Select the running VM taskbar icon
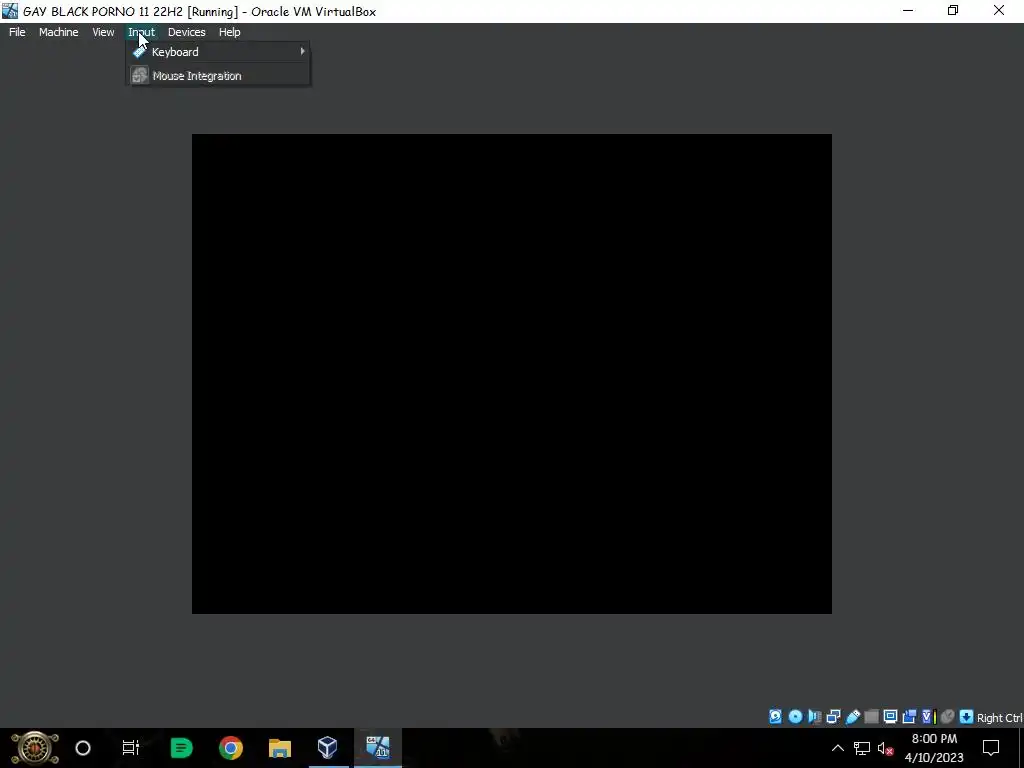Viewport: 1024px width, 768px height. coord(377,748)
